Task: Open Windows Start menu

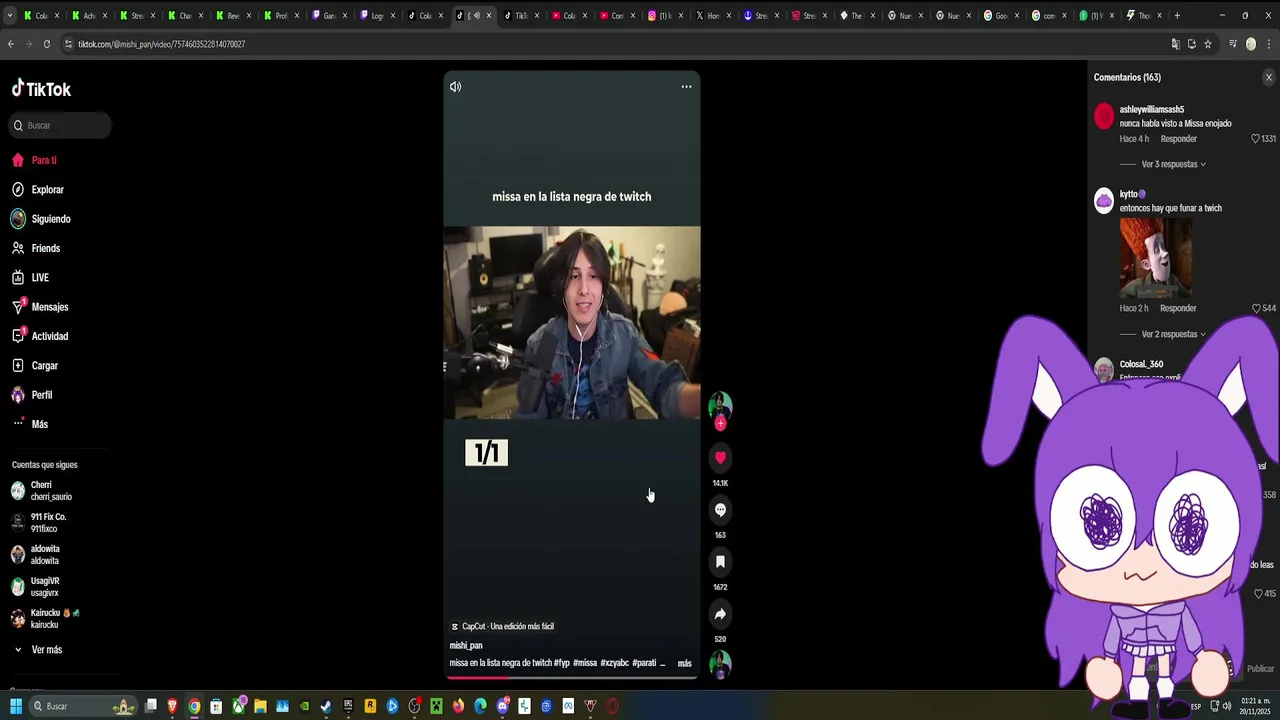Action: tap(16, 706)
